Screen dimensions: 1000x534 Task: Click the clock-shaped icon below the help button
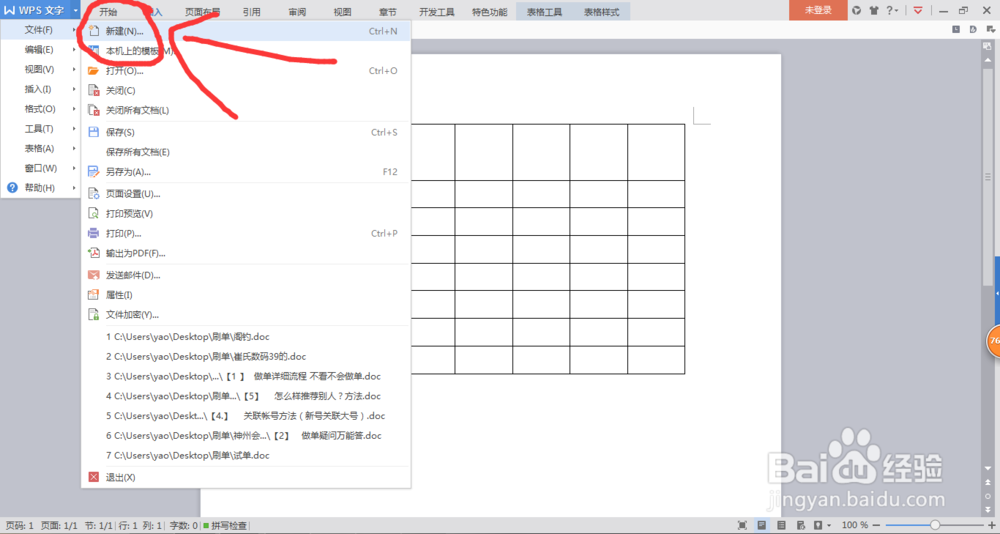pyautogui.click(x=956, y=29)
